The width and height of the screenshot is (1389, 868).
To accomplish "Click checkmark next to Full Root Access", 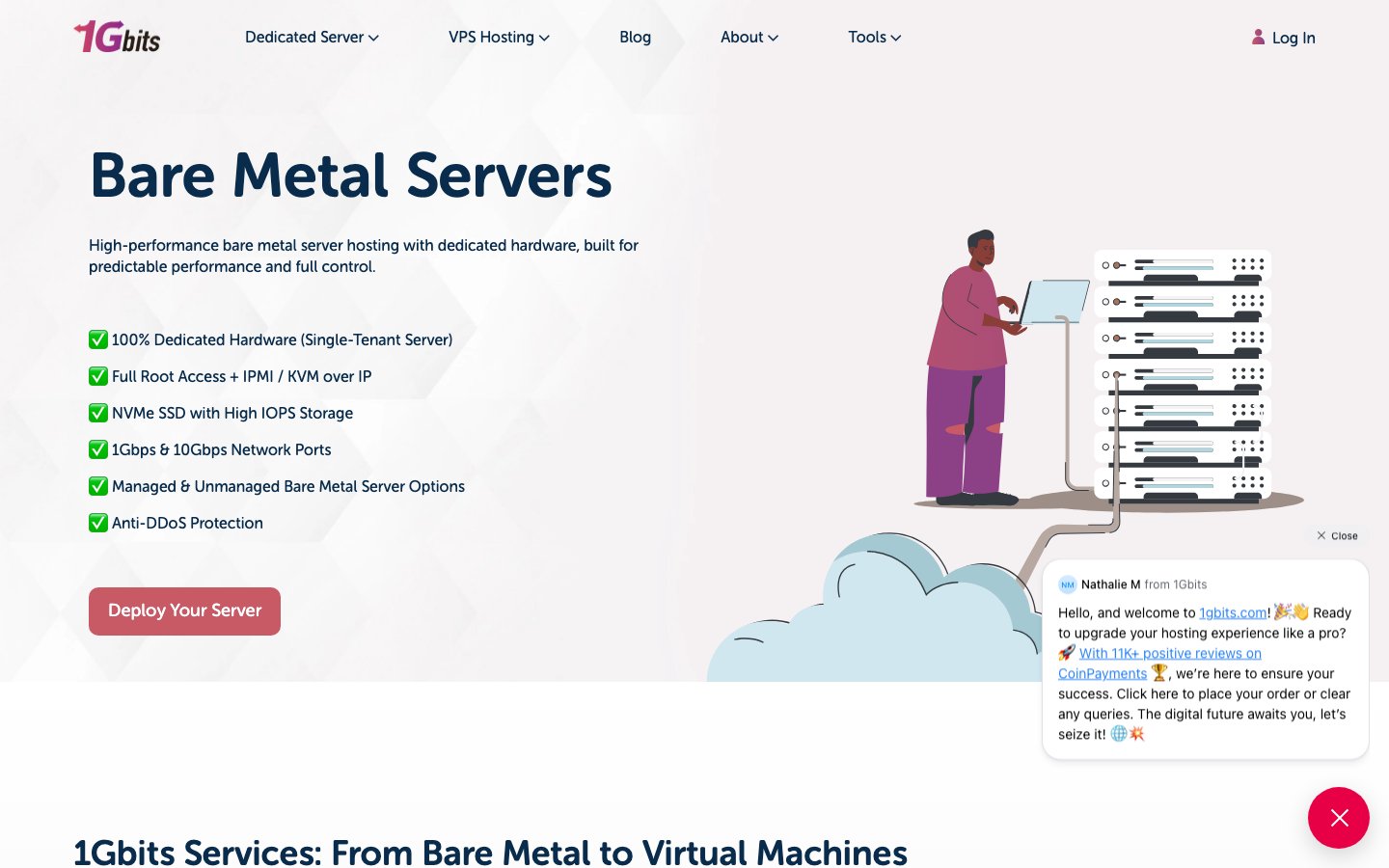I will coord(98,376).
